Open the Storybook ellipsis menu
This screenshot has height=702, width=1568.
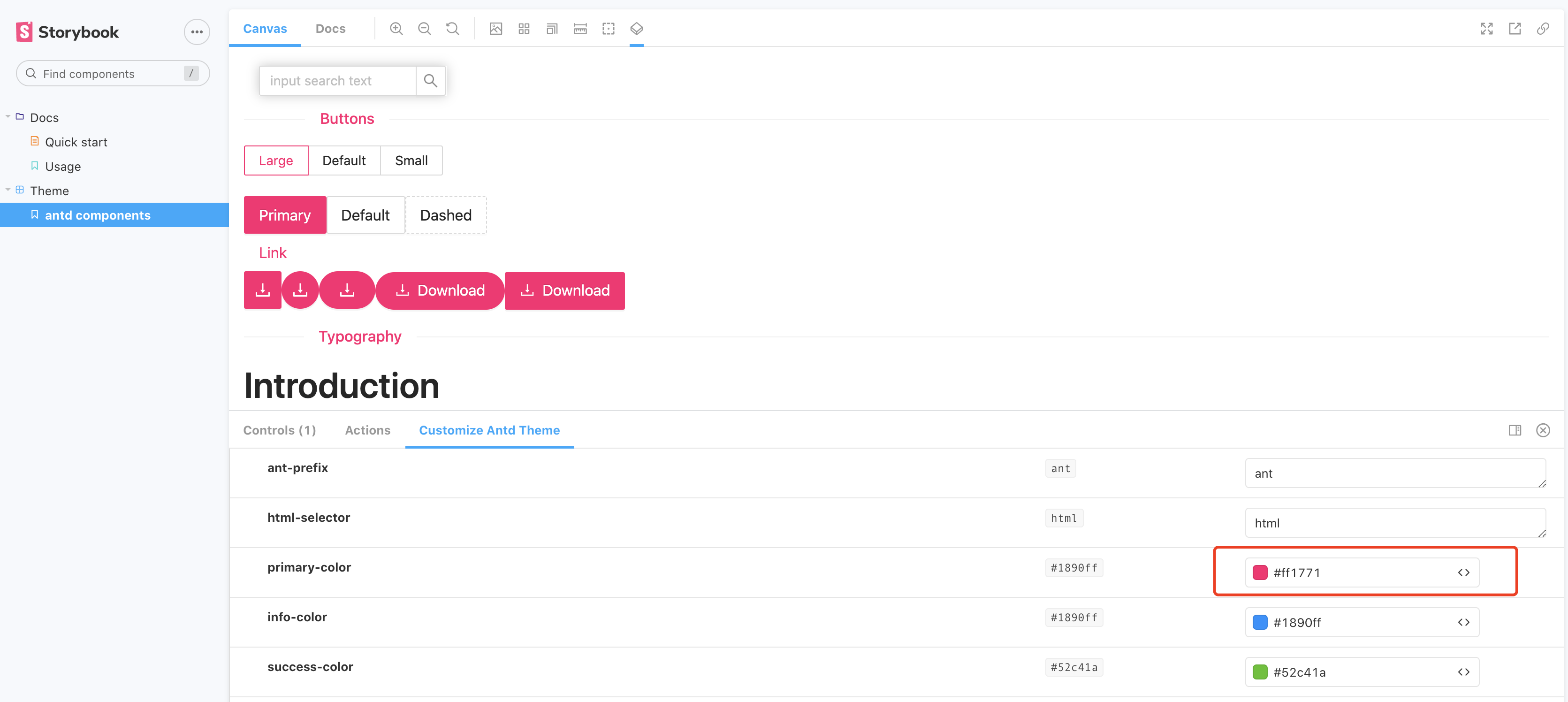pyautogui.click(x=197, y=31)
